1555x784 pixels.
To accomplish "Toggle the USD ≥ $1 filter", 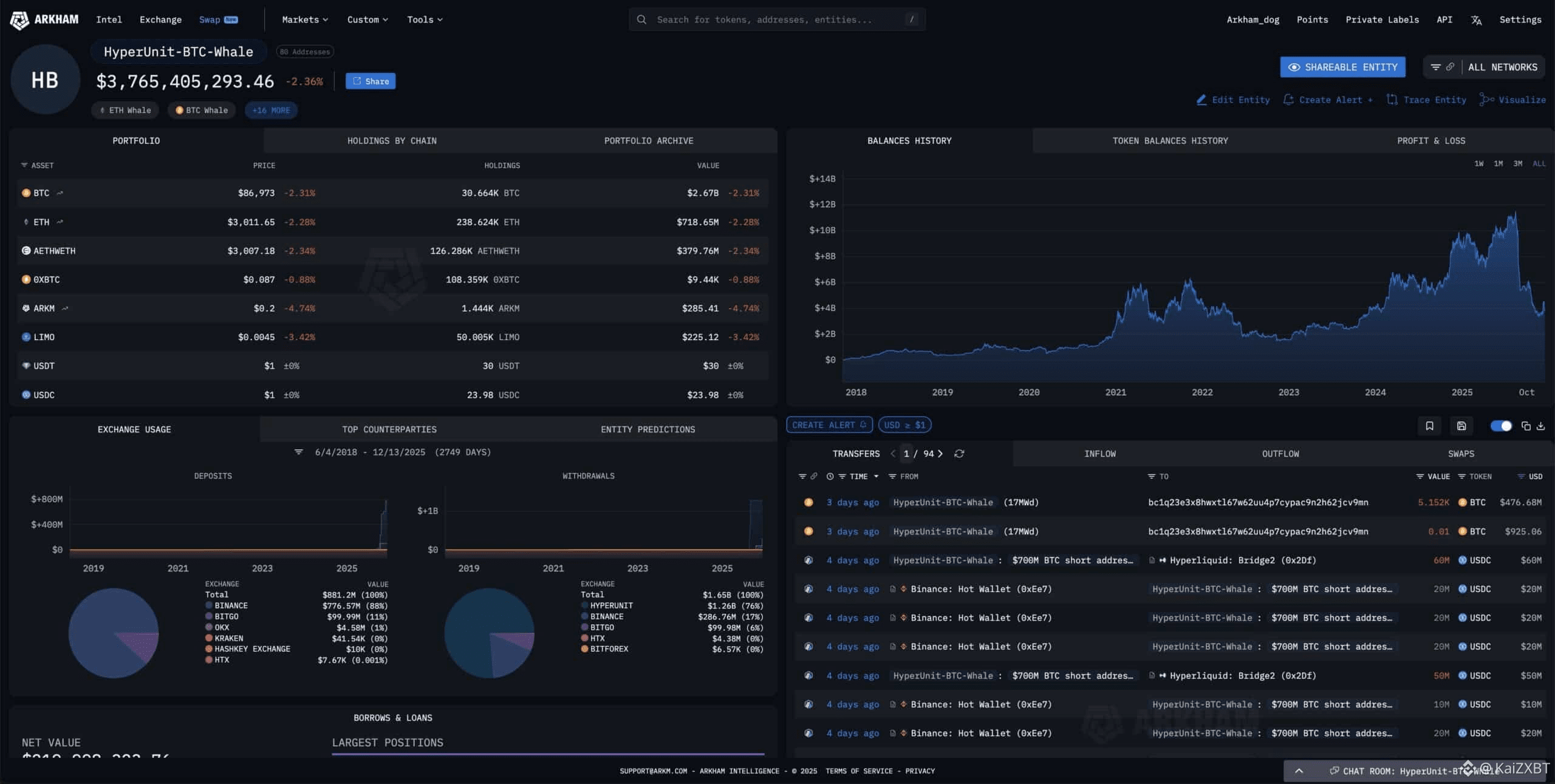I will click(904, 424).
